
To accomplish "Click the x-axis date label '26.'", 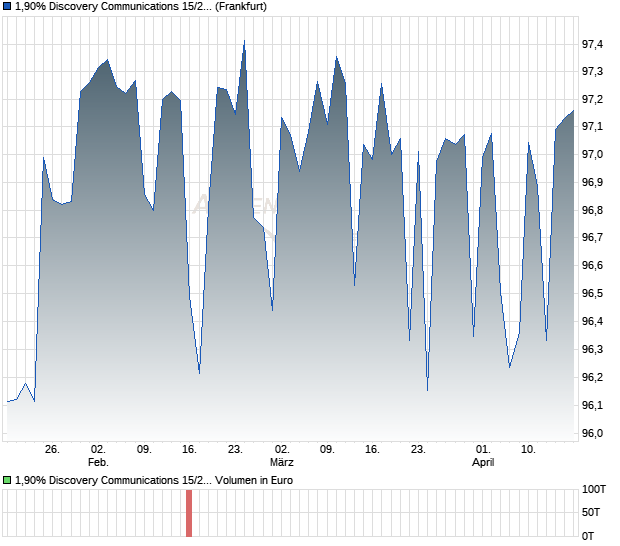I will [x=52, y=450].
